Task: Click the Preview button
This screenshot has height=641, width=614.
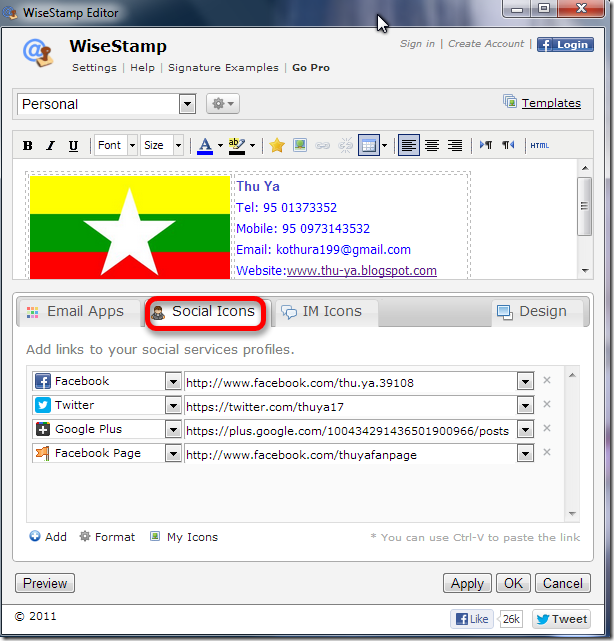Action: [45, 583]
